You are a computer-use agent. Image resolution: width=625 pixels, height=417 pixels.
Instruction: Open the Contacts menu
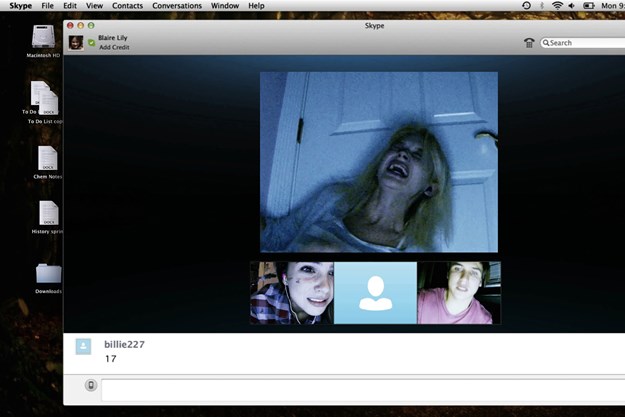[x=127, y=6]
